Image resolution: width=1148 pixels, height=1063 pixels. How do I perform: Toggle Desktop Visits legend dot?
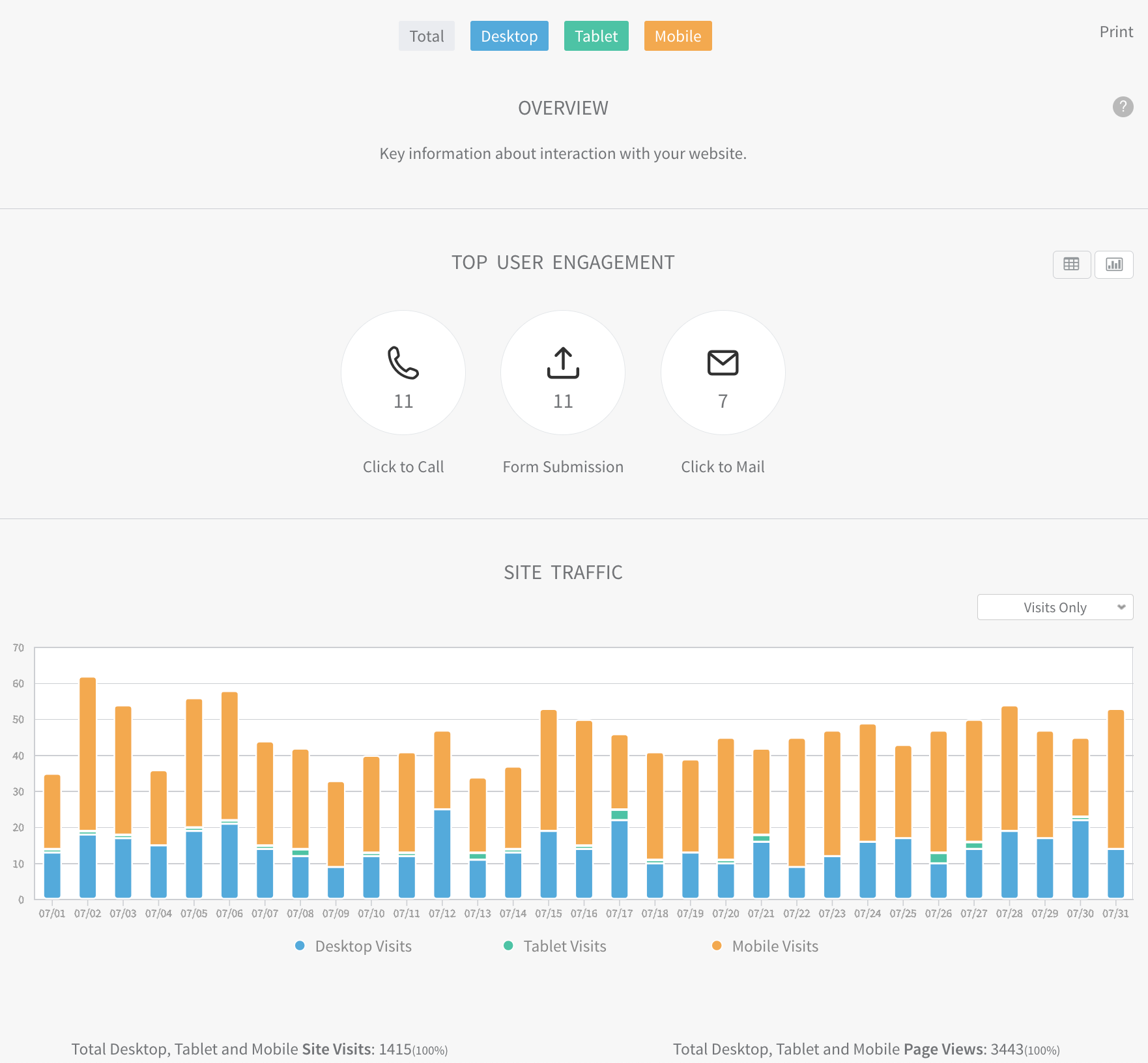(300, 946)
